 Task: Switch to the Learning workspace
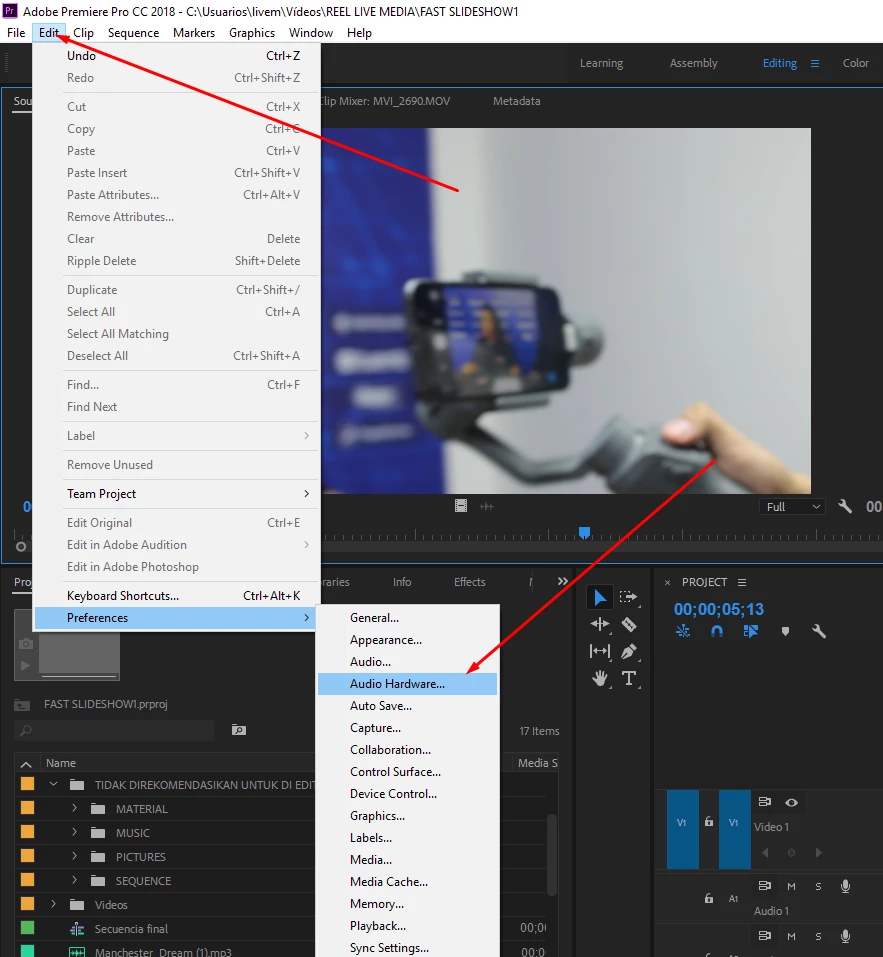click(x=601, y=63)
